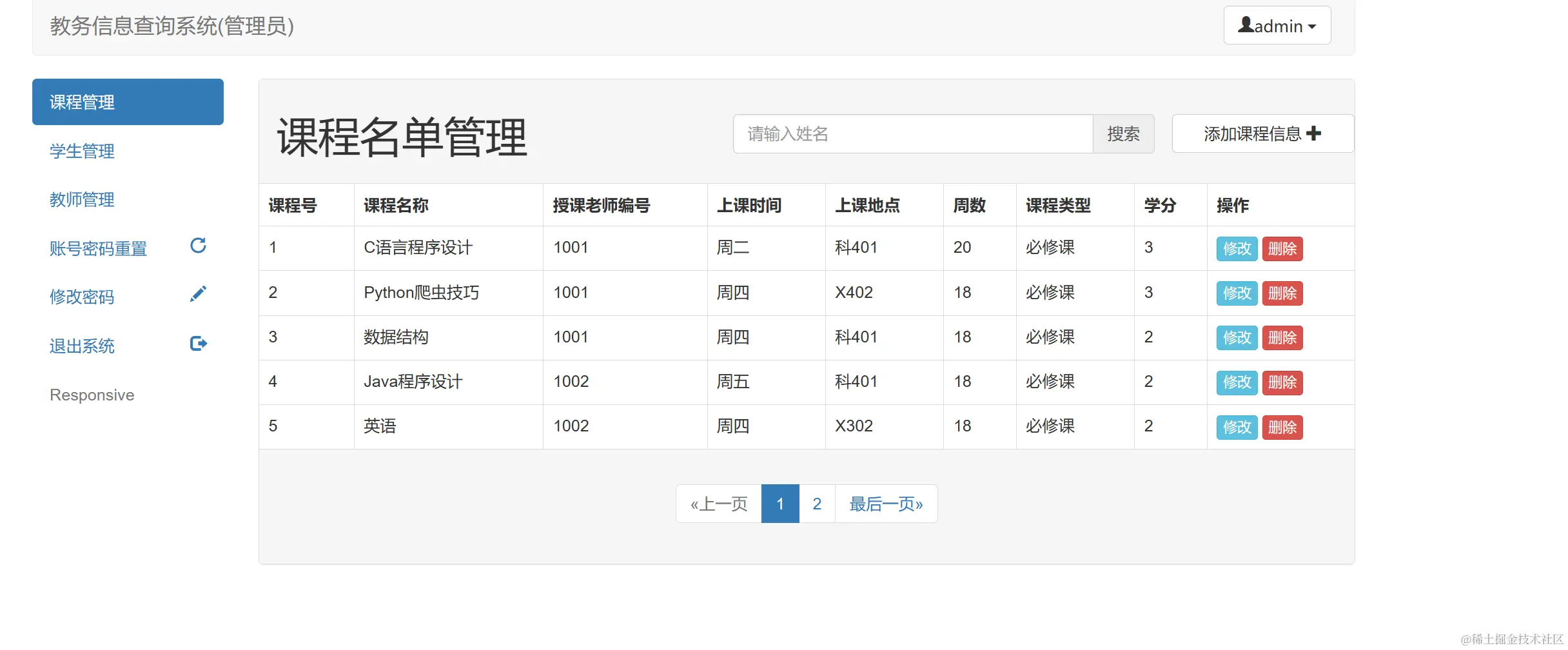Click the 搜索 button

pos(1123,133)
